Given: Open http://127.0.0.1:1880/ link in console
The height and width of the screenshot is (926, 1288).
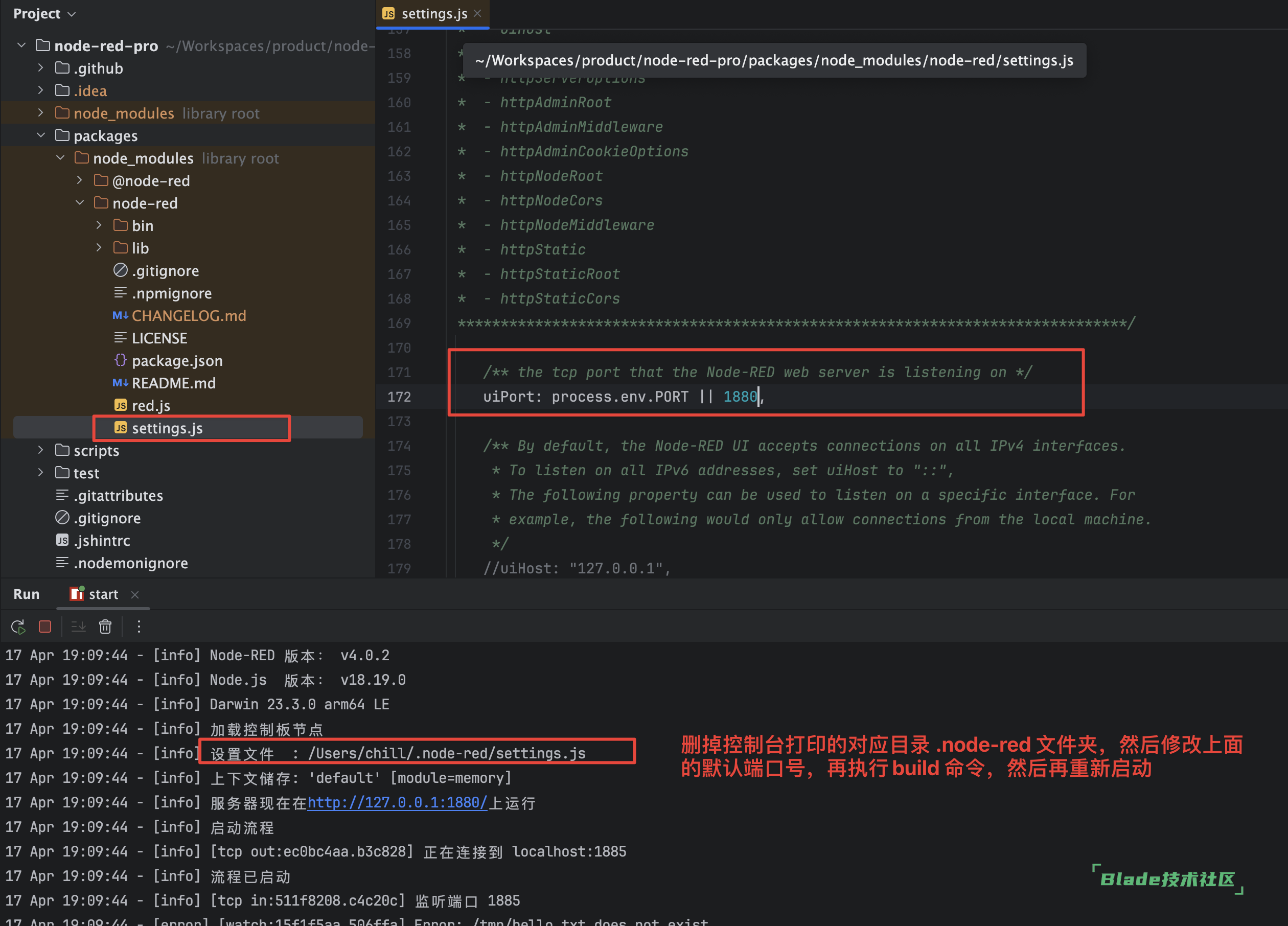Looking at the screenshot, I should pos(397,803).
